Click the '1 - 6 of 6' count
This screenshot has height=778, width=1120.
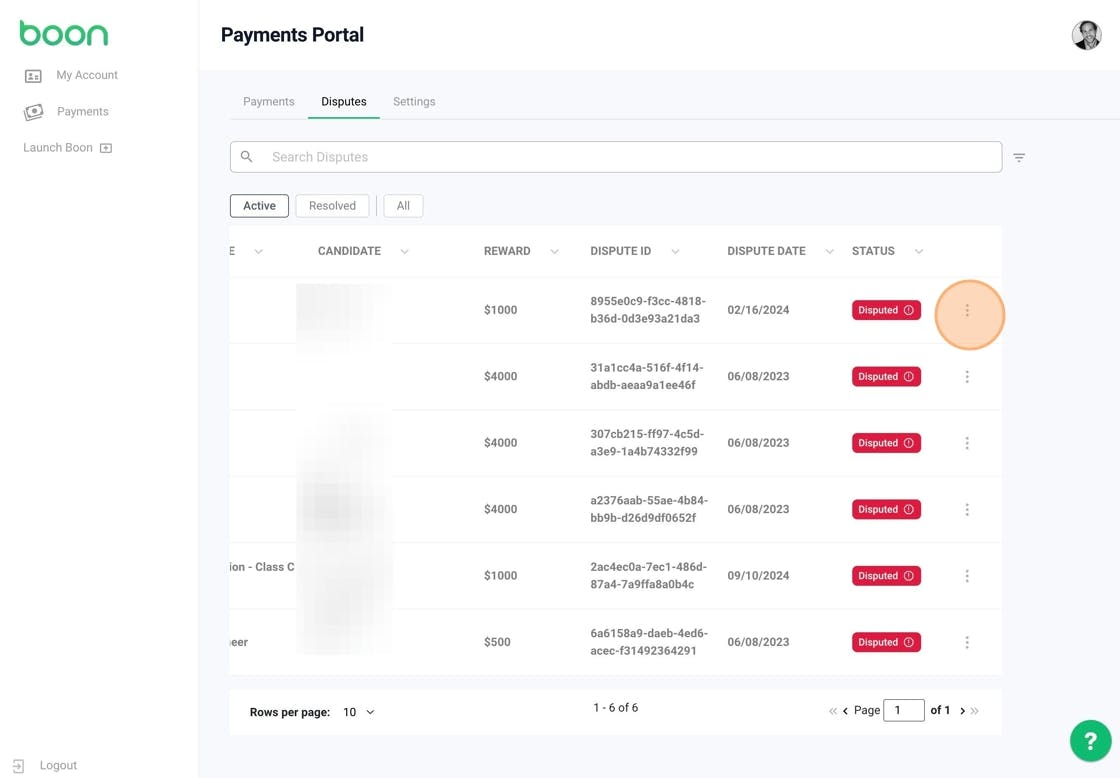pyautogui.click(x=615, y=707)
